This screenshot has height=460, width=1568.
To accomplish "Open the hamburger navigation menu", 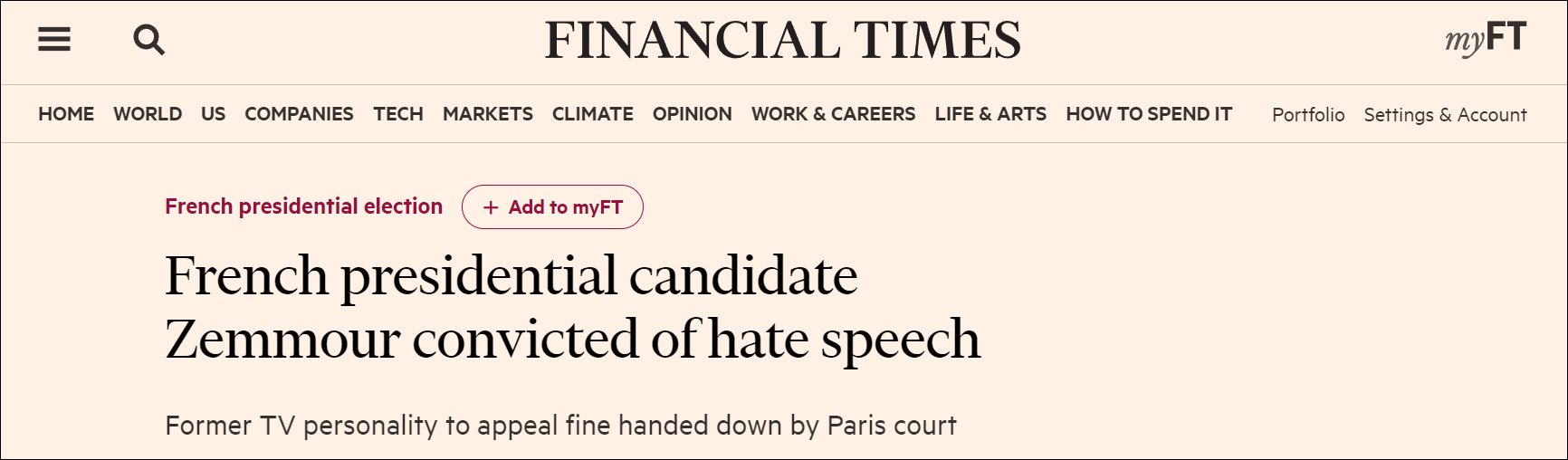I will click(54, 40).
